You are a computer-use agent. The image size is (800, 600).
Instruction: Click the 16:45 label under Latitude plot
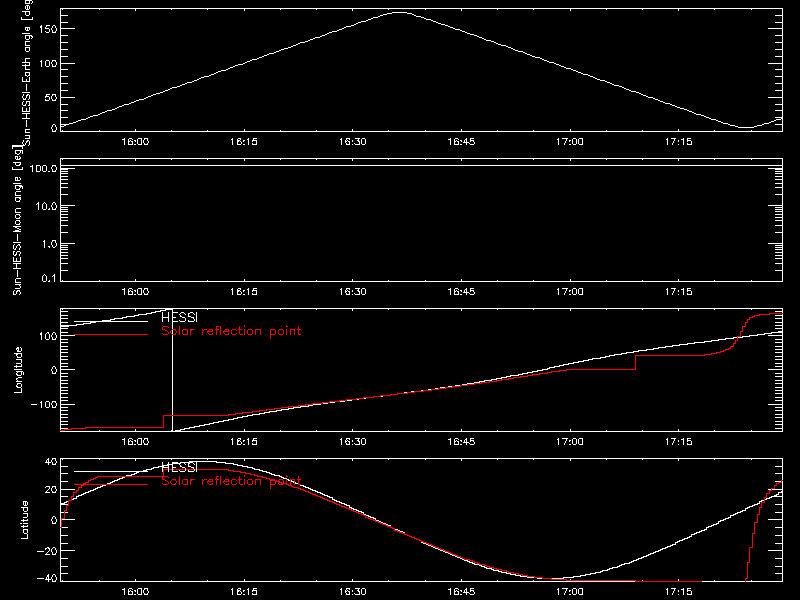coord(461,592)
